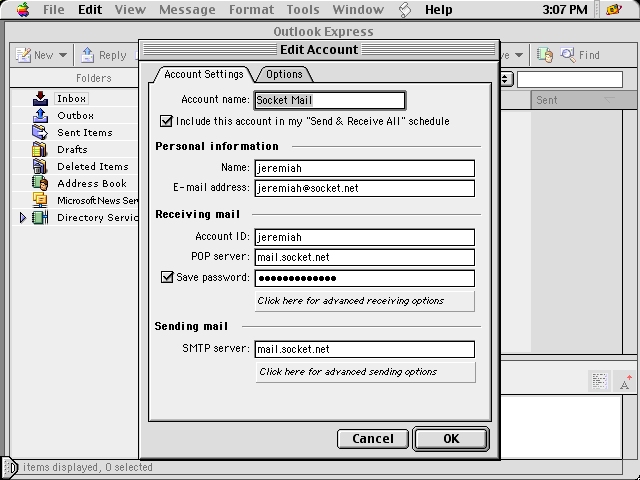The image size is (640, 480).
Task: Open the Edit menu
Action: [90, 9]
